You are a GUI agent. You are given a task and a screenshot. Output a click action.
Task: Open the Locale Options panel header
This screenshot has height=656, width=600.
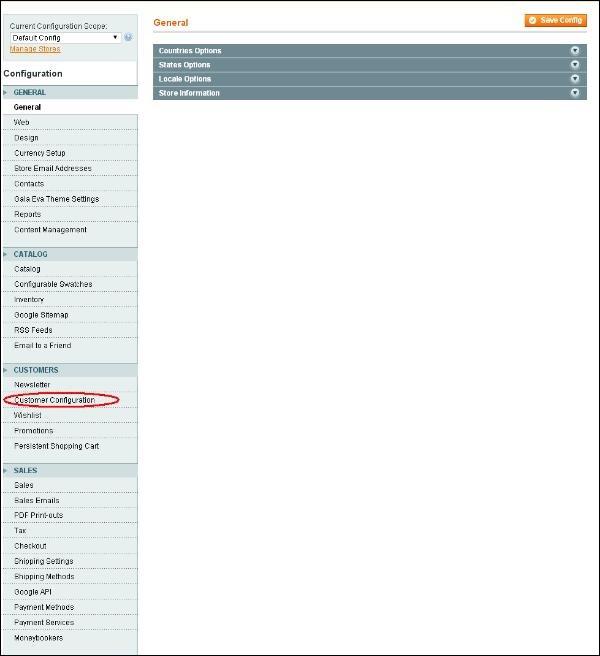click(370, 79)
